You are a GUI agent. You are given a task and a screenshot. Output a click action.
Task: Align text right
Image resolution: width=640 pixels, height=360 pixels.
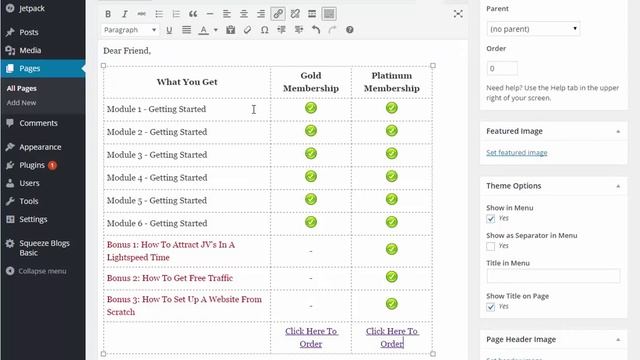[261, 14]
